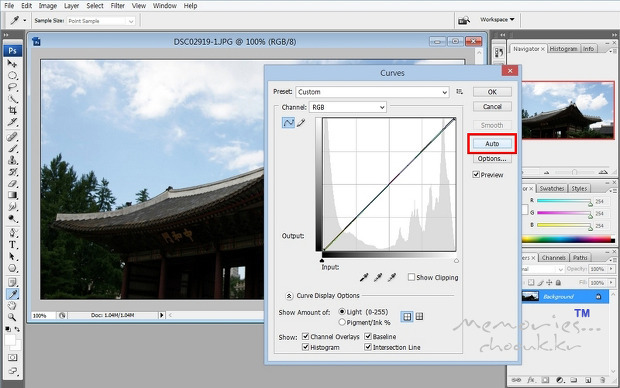Select the Lasso tool
The width and height of the screenshot is (620, 388).
[12, 87]
